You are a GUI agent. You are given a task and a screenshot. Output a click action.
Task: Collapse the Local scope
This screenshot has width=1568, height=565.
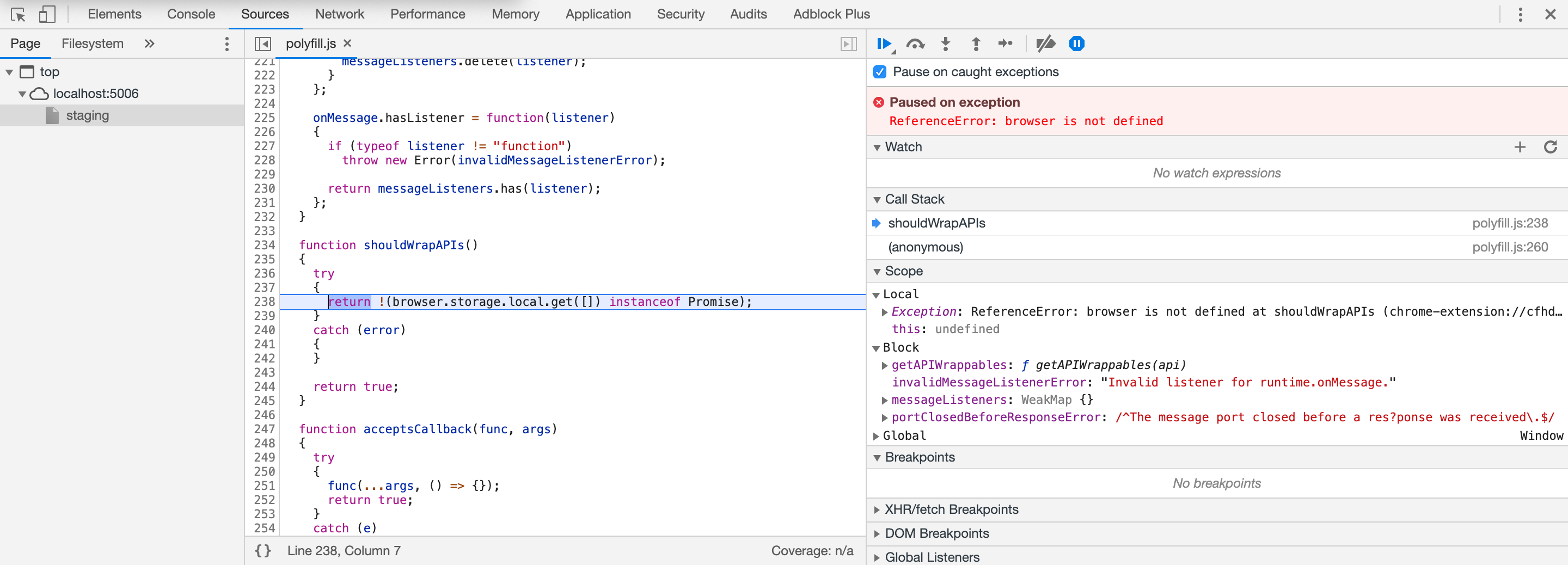[x=876, y=294]
